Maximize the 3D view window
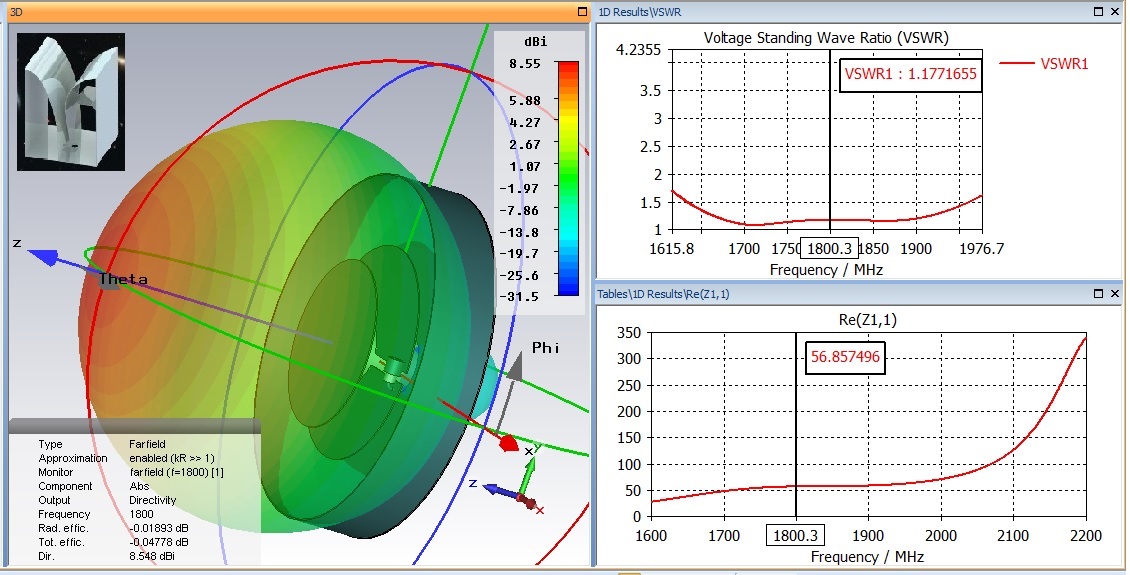 [582, 12]
